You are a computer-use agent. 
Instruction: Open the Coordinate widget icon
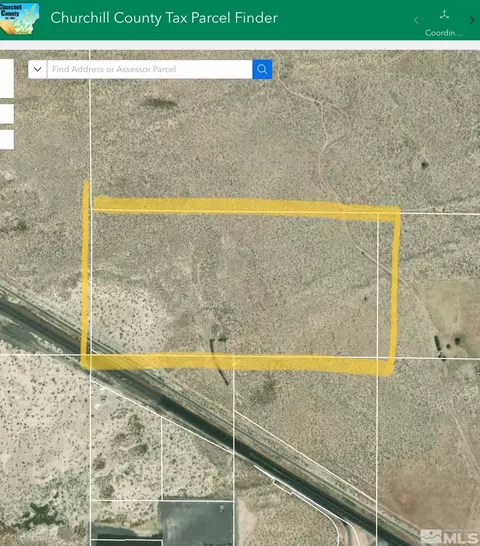pyautogui.click(x=444, y=15)
